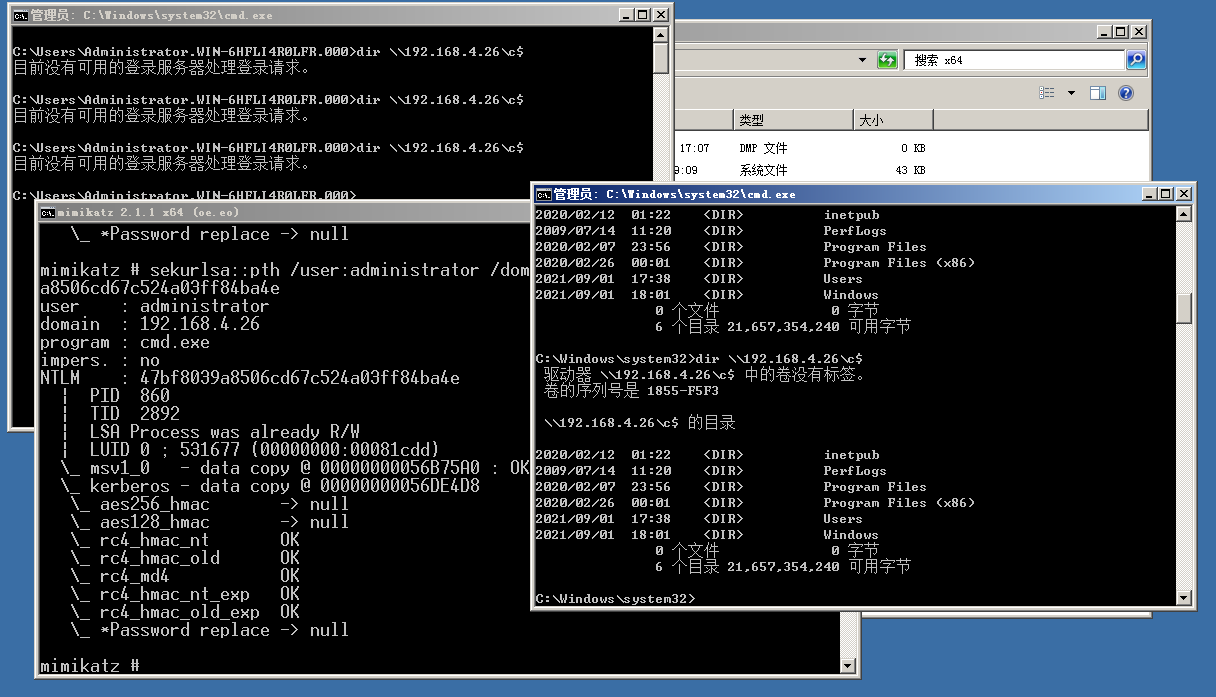Click the "msv1_0 - data copy" line
The height and width of the screenshot is (697, 1216).
(295, 468)
